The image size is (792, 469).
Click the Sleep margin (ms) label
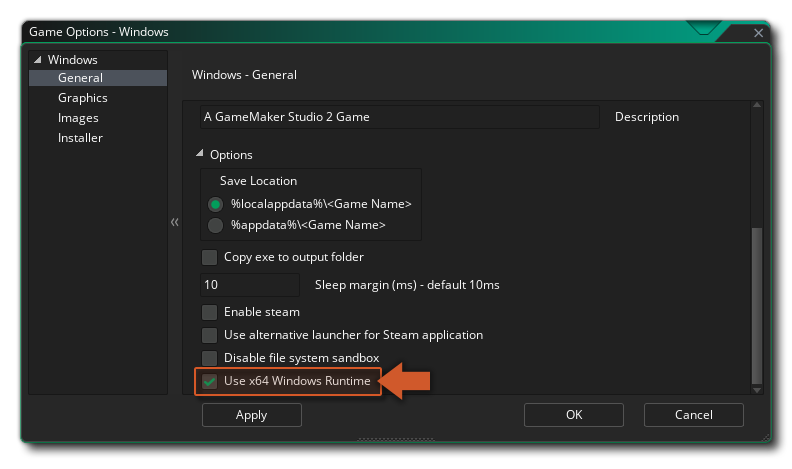pyautogui.click(x=407, y=285)
